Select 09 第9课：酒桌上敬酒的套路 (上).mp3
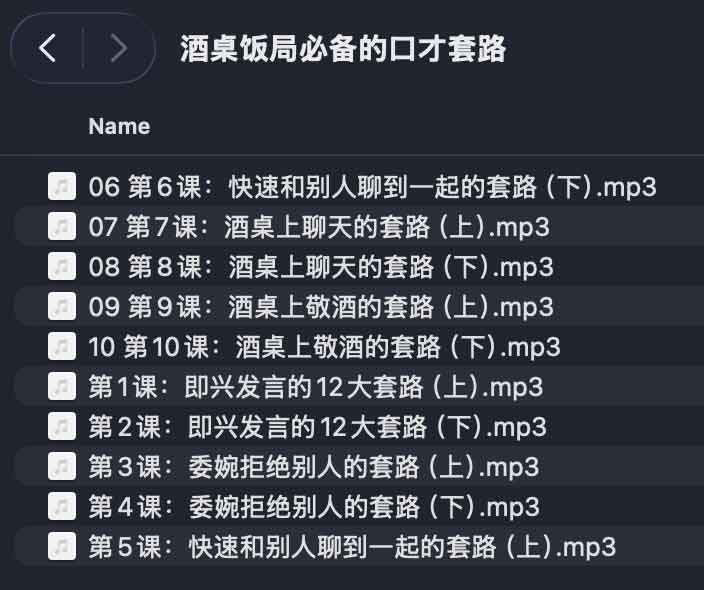This screenshot has height=590, width=704. (320, 306)
